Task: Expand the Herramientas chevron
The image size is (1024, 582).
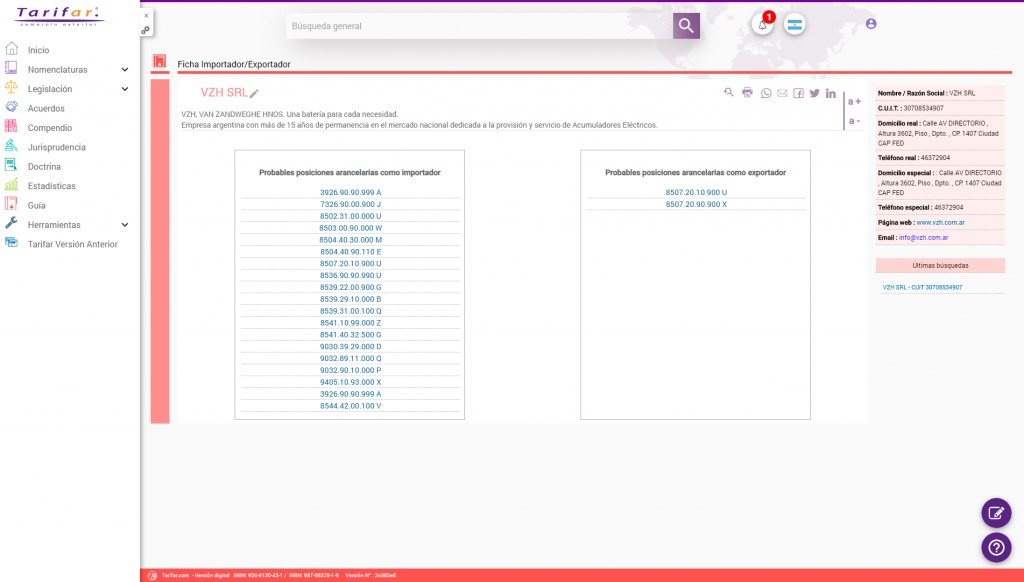Action: click(x=125, y=225)
